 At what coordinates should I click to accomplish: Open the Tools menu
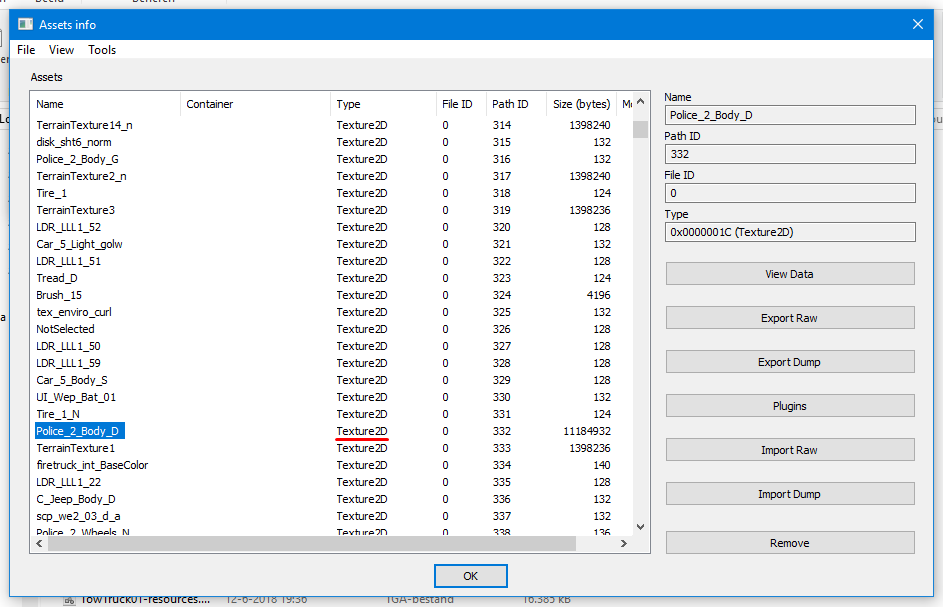102,50
